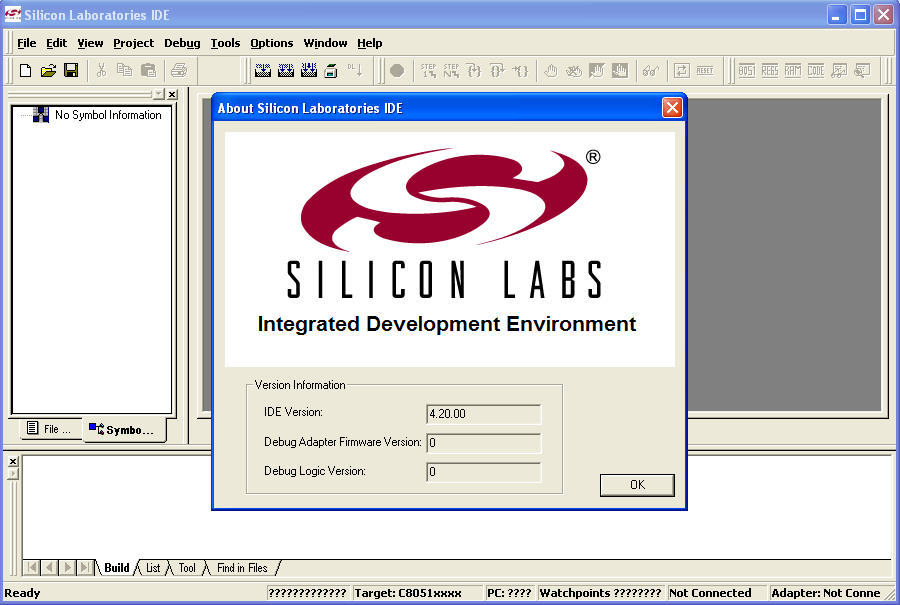This screenshot has width=900, height=605.
Task: Close the About Silicon Laboratories IDE dialog
Action: point(672,108)
